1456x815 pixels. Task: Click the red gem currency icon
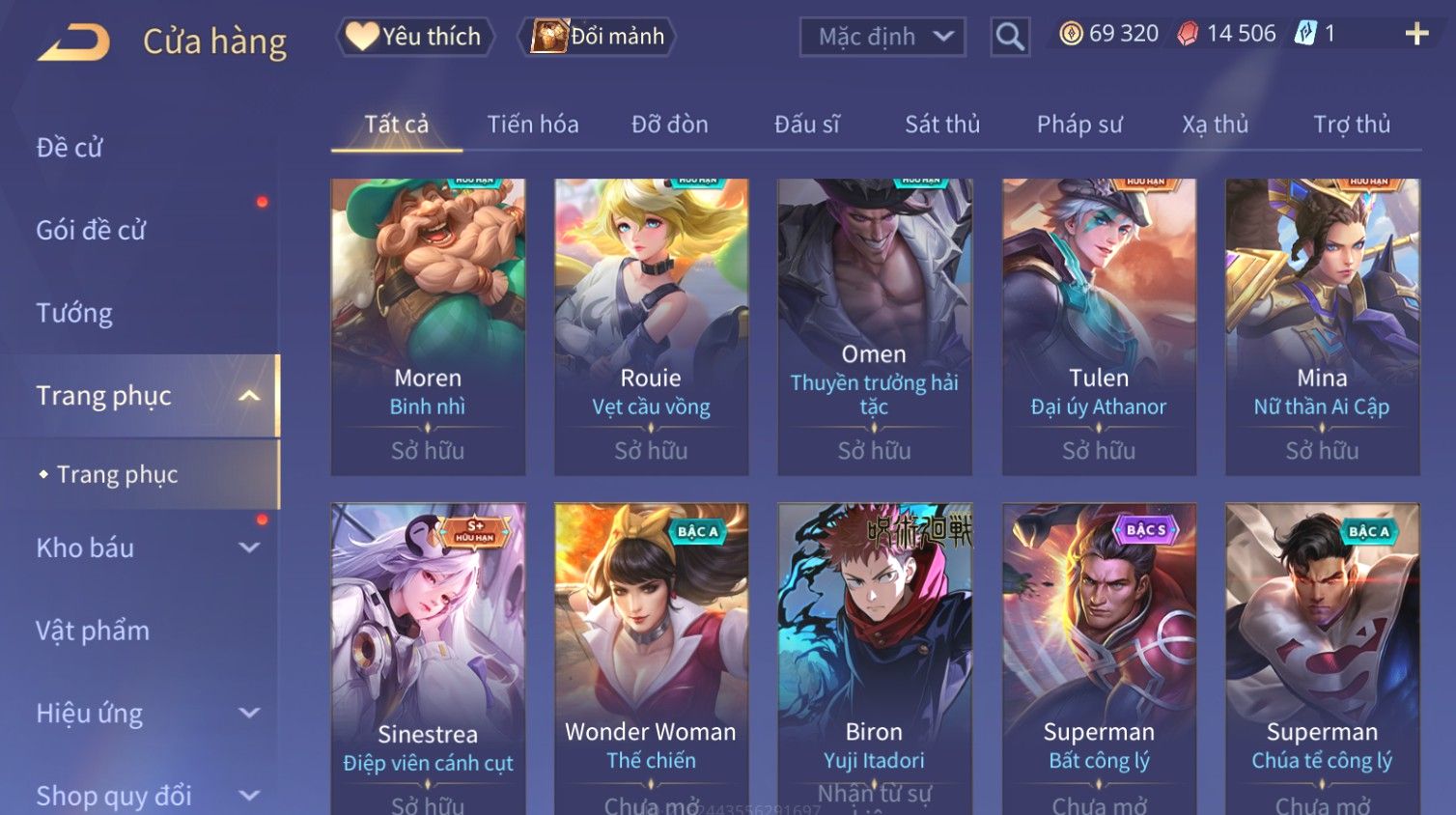(1188, 34)
